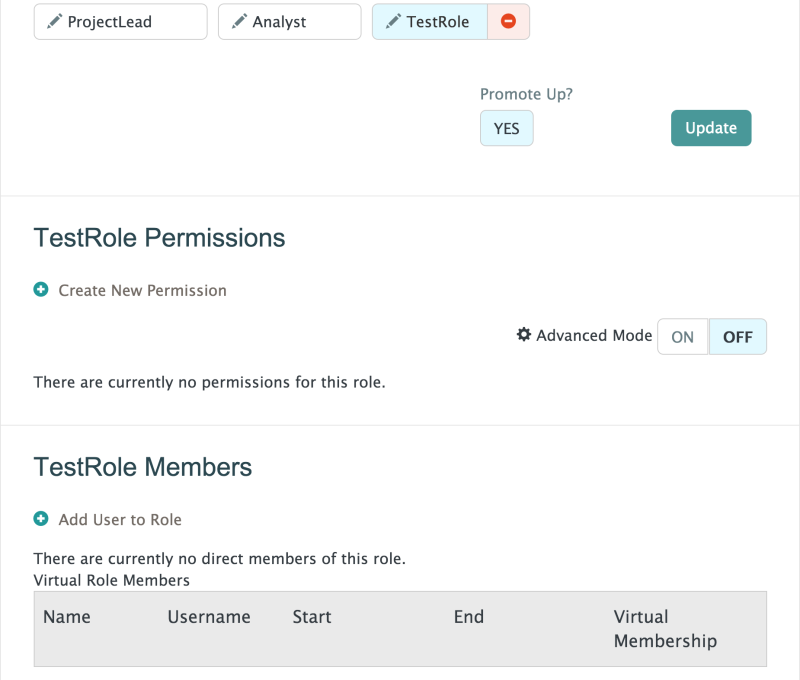The image size is (800, 680).
Task: Click the Start column header
Action: pyautogui.click(x=312, y=617)
